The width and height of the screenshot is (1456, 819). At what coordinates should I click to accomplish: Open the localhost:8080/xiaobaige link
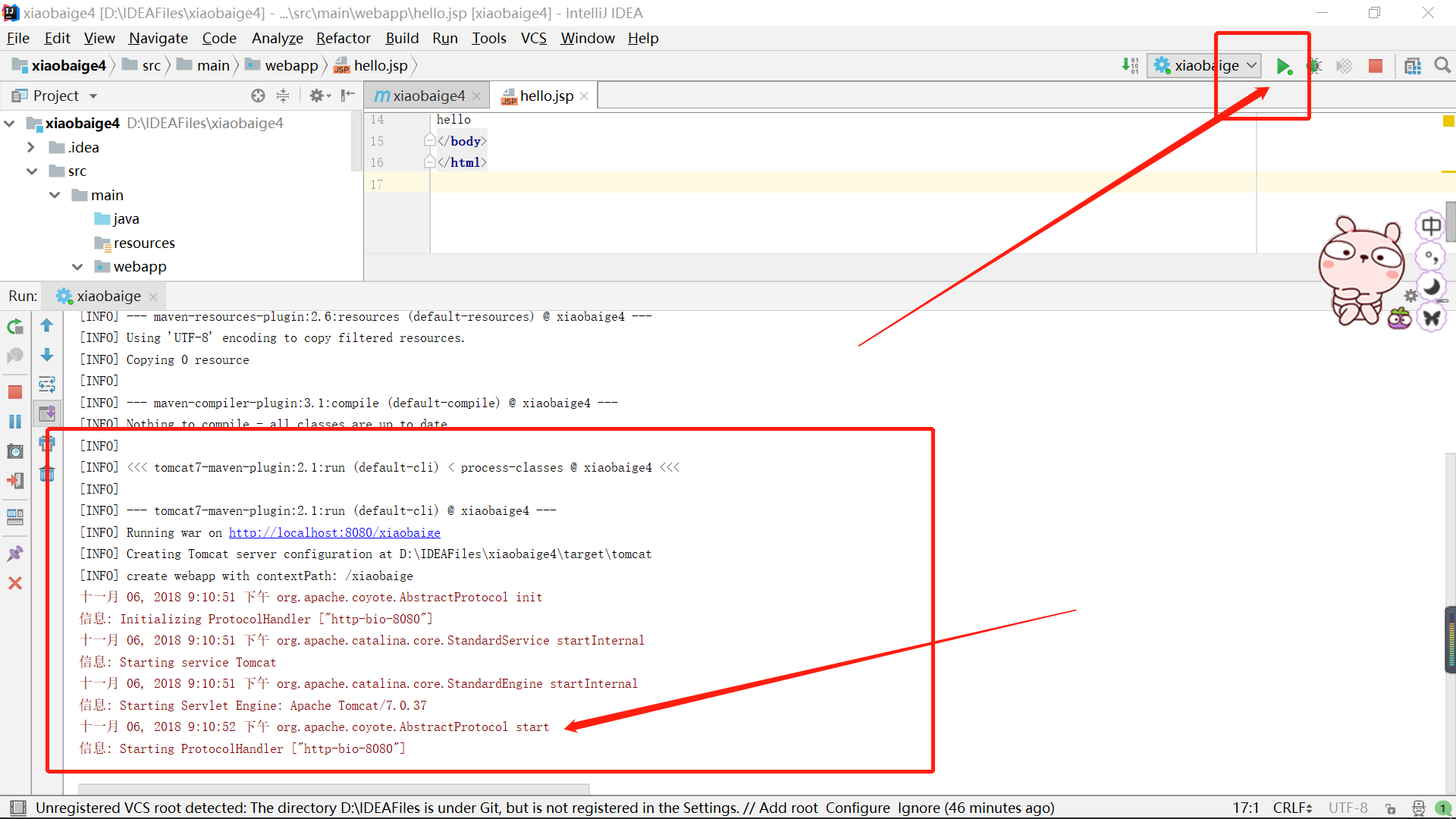point(334,532)
